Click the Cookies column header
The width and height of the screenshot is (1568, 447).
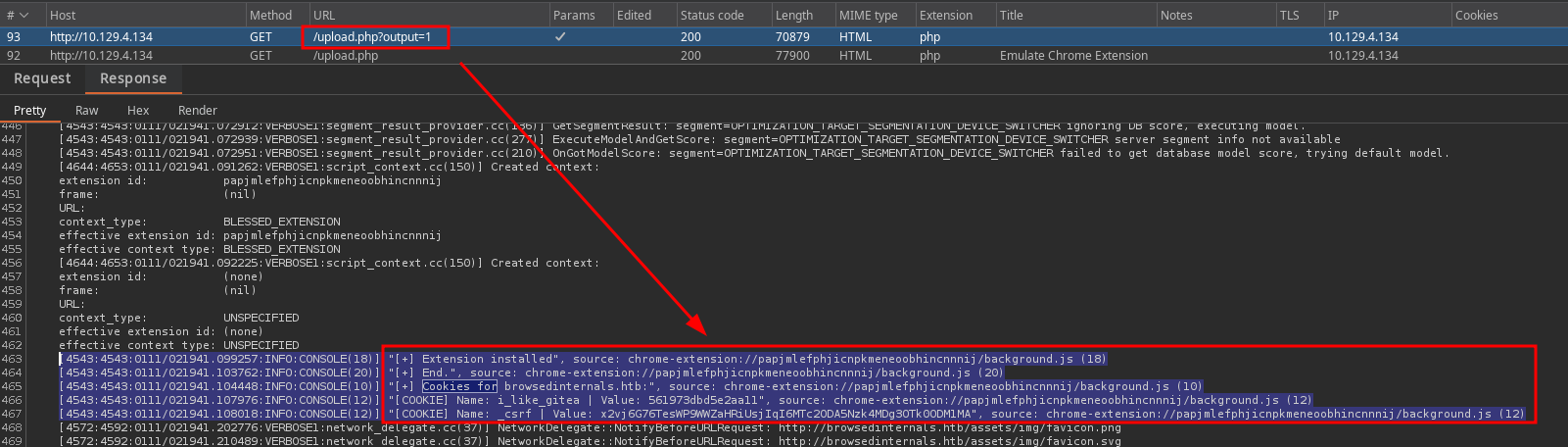click(x=1476, y=15)
